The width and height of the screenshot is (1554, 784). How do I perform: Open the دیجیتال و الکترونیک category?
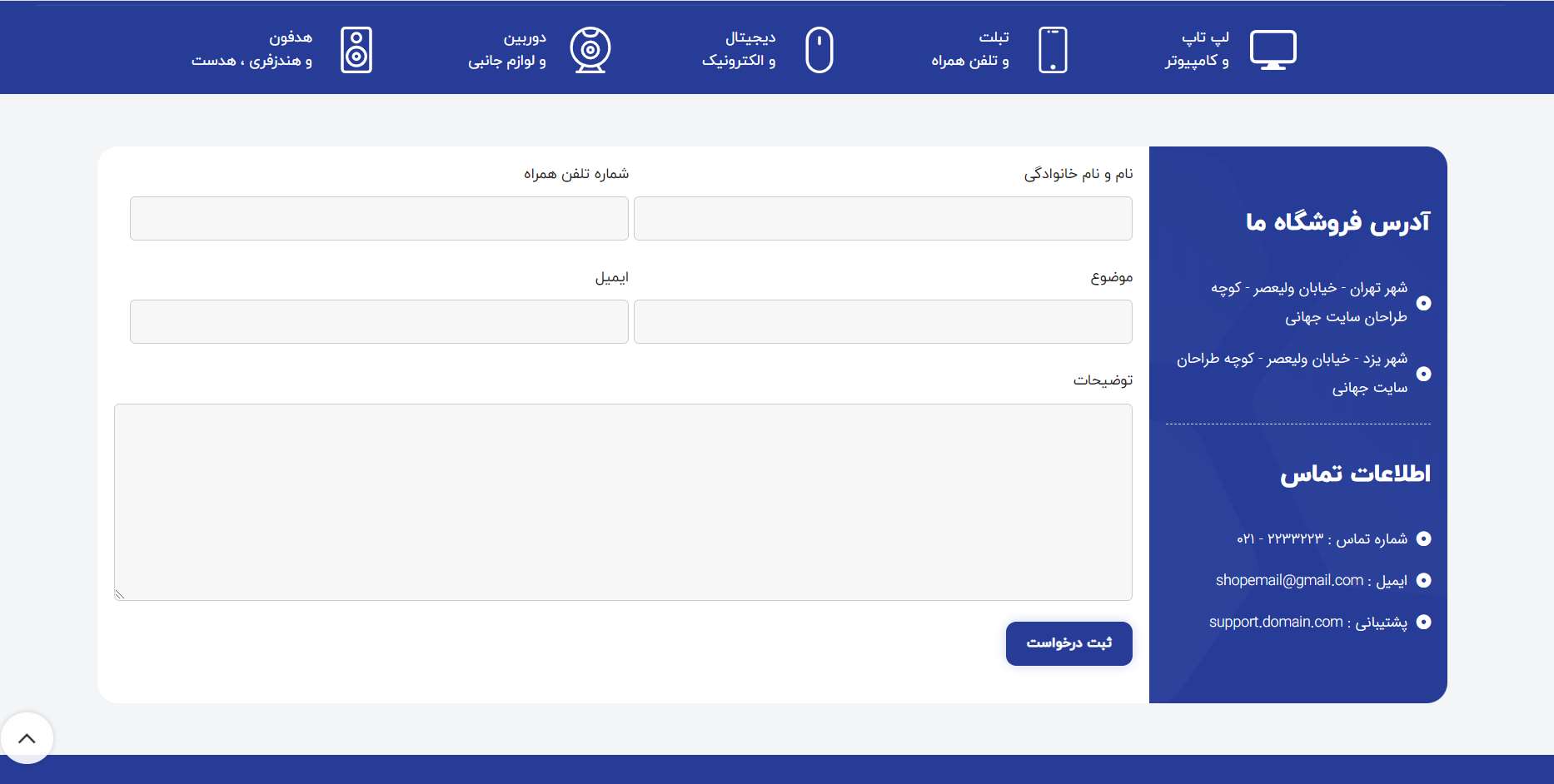tap(739, 49)
